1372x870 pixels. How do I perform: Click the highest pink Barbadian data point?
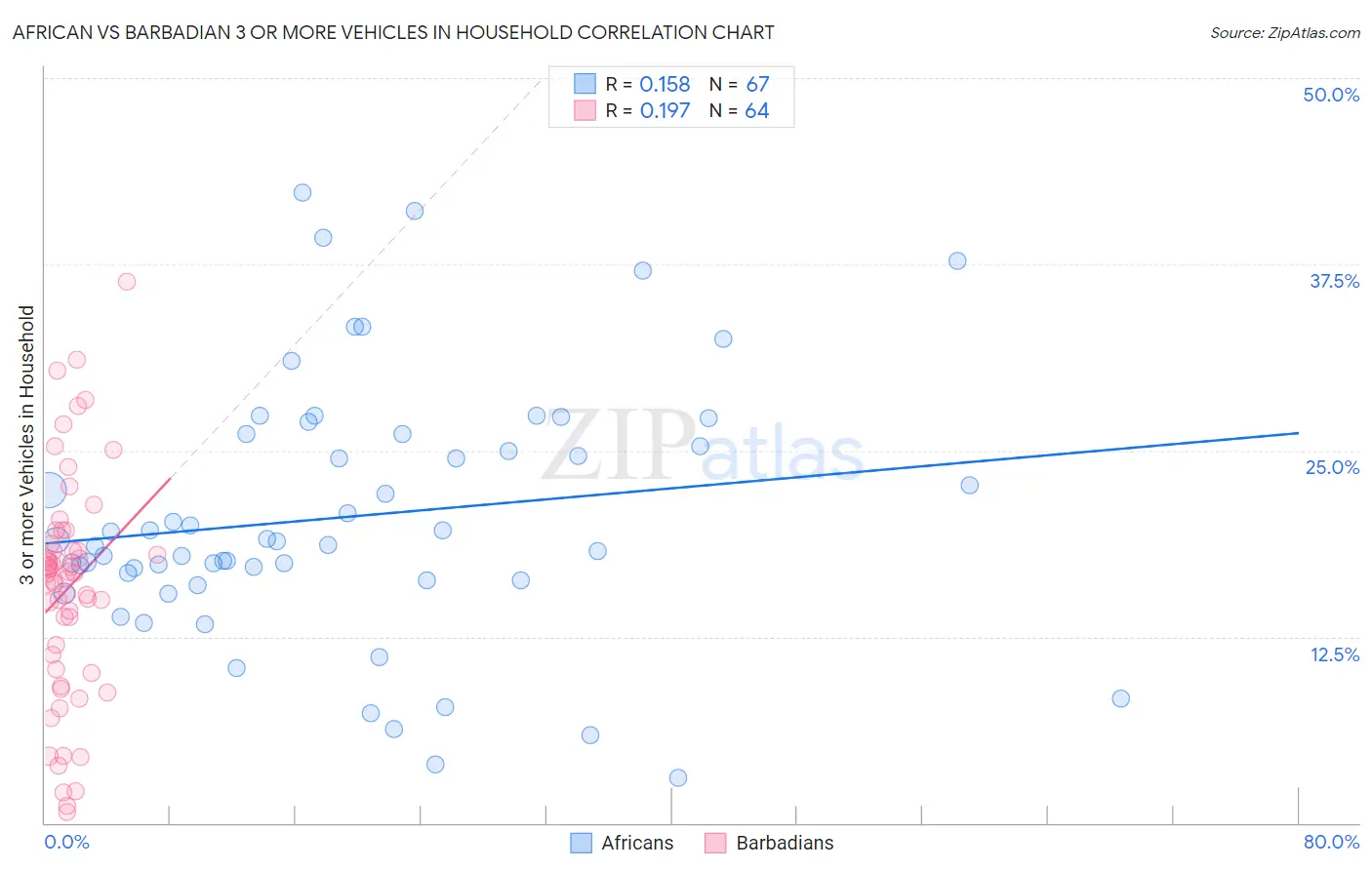coord(126,282)
